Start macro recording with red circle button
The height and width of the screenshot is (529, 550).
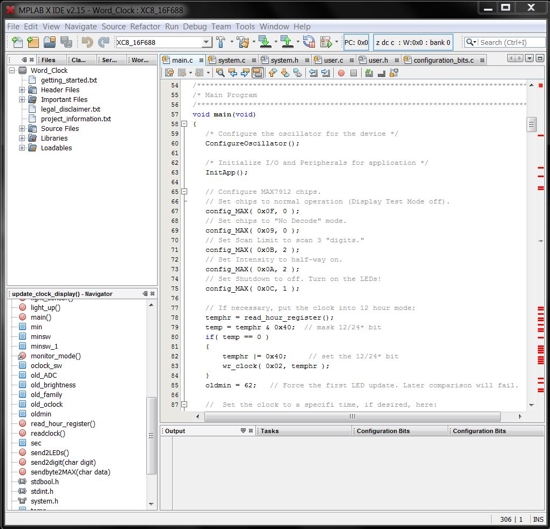click(341, 73)
